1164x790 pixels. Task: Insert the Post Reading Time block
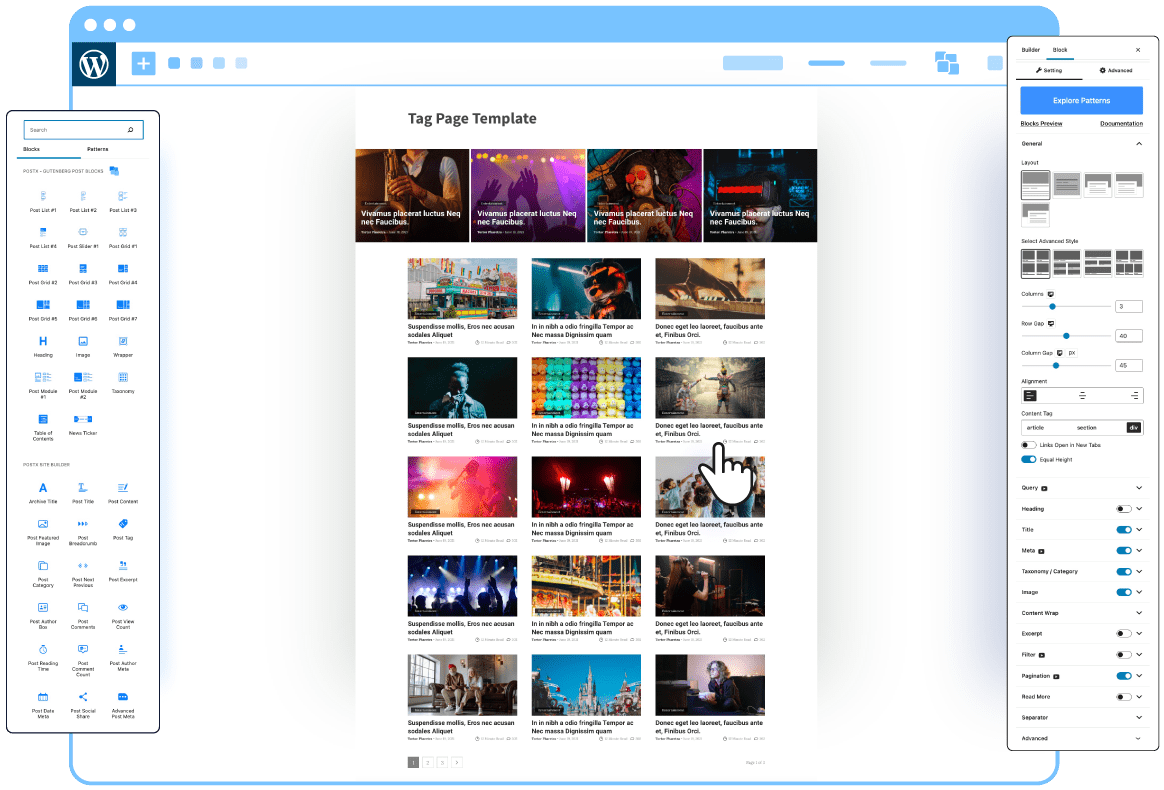43,658
